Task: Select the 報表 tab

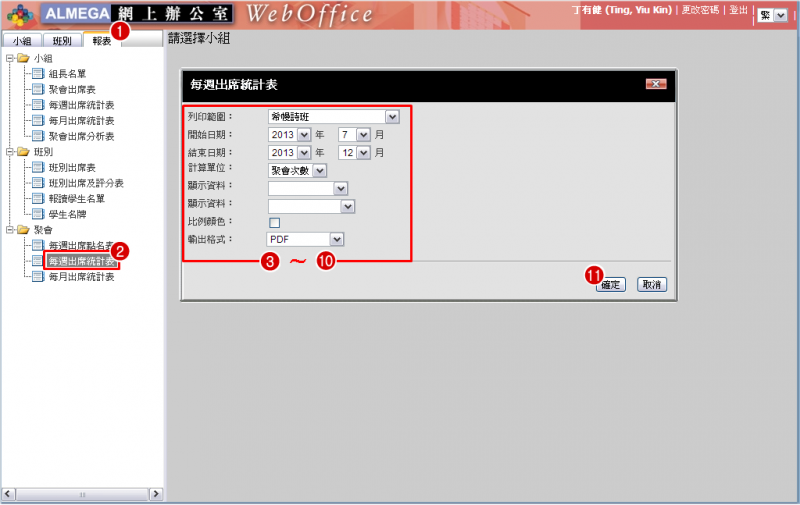Action: point(102,40)
